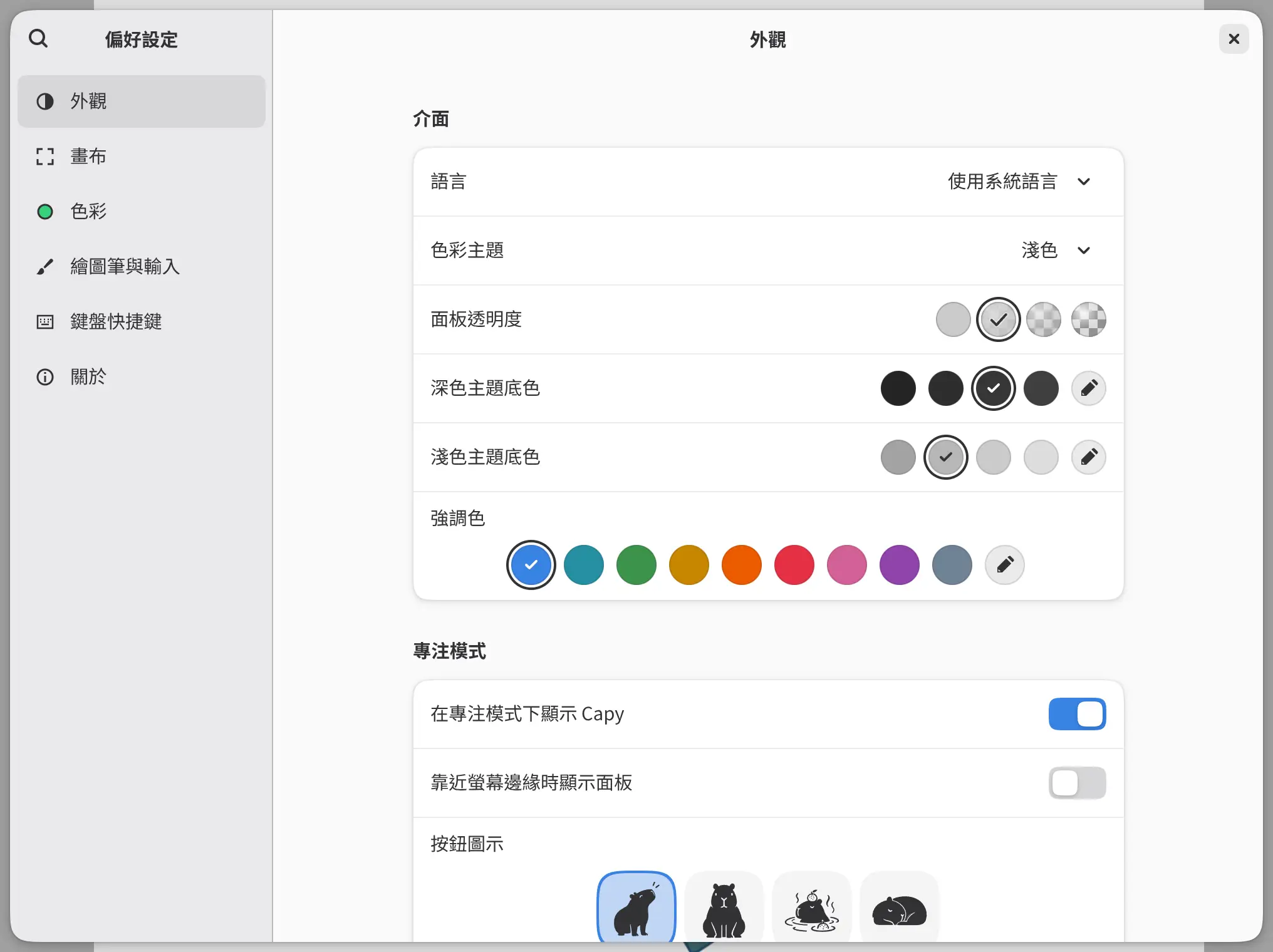This screenshot has width=1273, height=952.
Task: Open the 外觀 appearance section
Action: click(142, 101)
